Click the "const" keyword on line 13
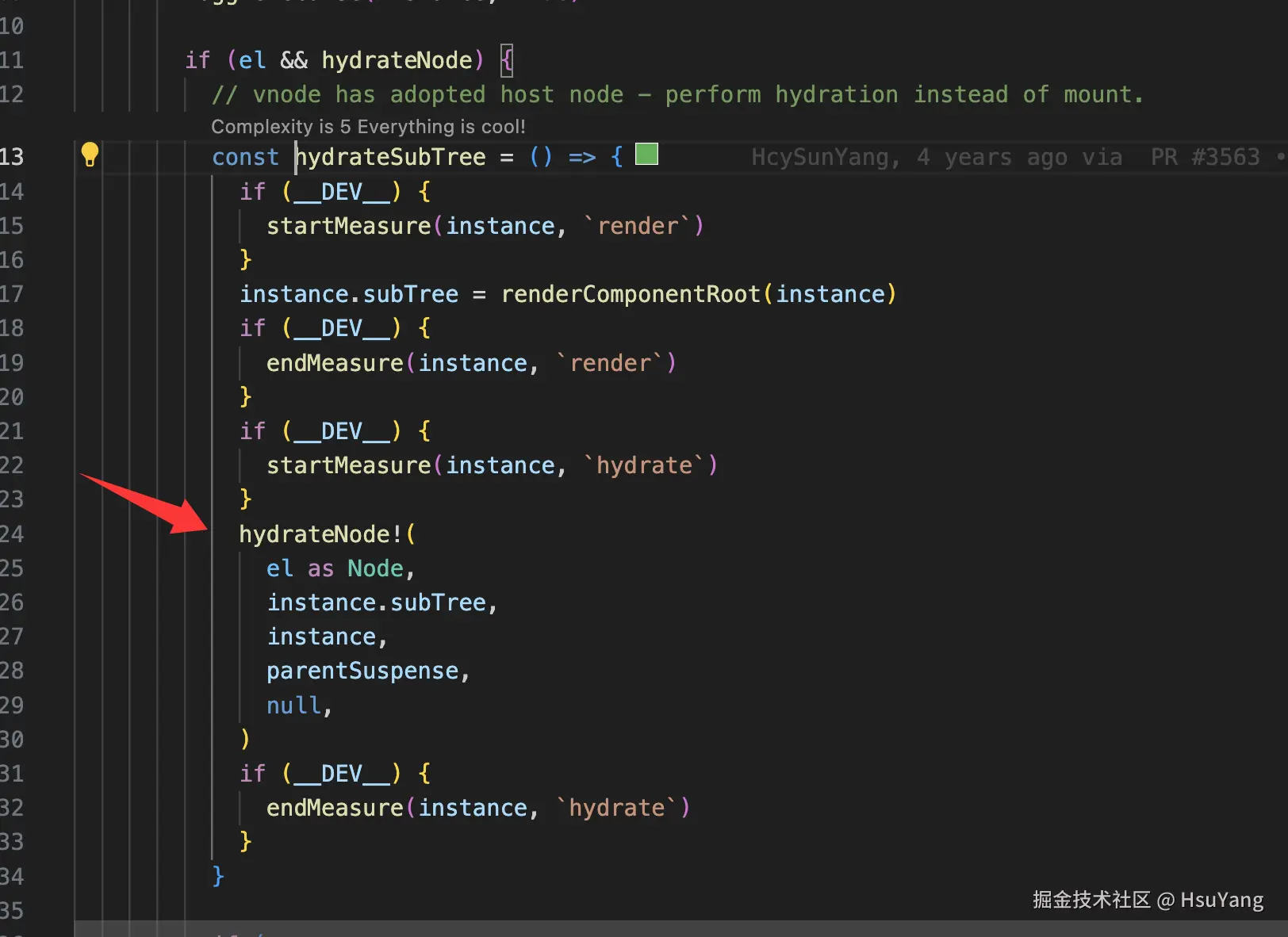Image resolution: width=1288 pixels, height=937 pixels. [245, 157]
